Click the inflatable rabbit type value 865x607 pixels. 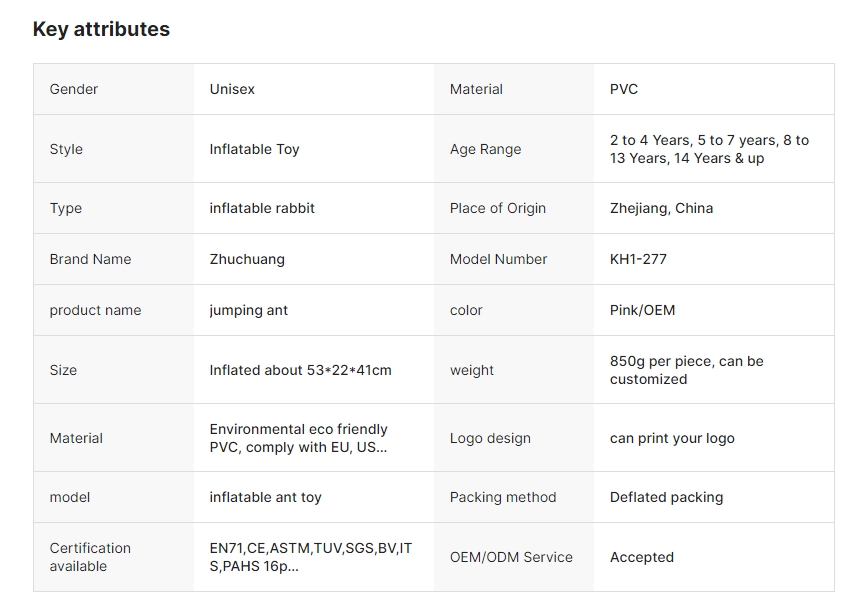click(x=262, y=208)
